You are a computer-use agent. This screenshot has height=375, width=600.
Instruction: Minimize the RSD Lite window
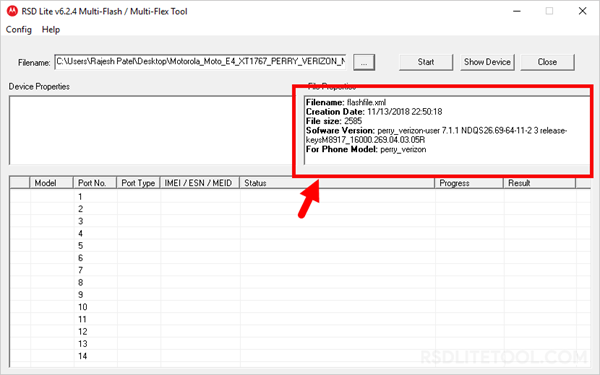tap(517, 11)
